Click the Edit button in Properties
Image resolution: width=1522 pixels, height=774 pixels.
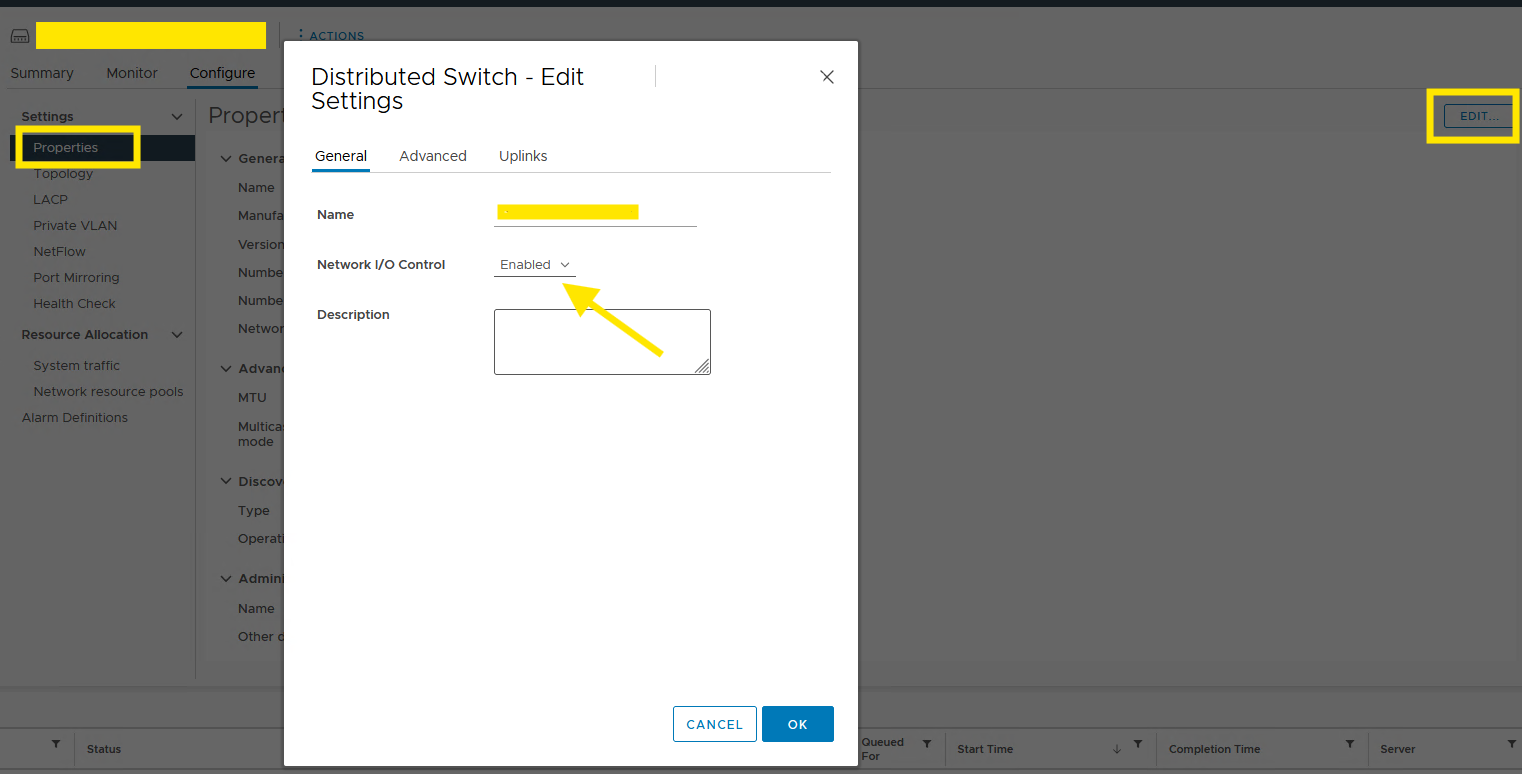coord(1479,116)
